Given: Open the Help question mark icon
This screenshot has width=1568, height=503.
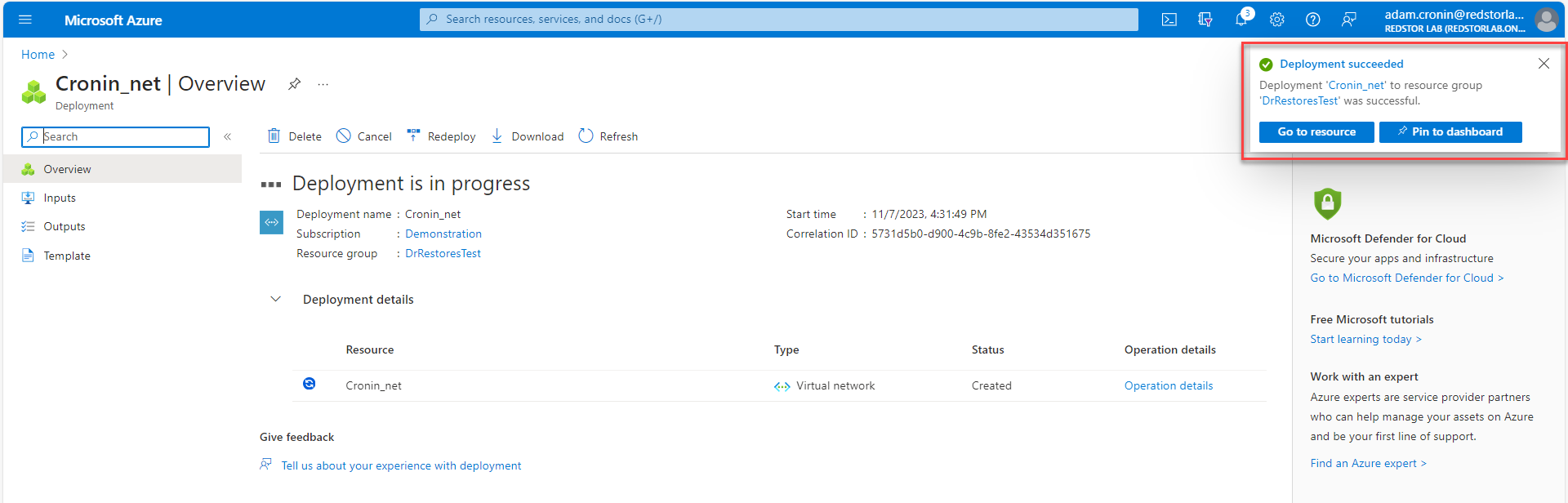Looking at the screenshot, I should pos(1313,20).
